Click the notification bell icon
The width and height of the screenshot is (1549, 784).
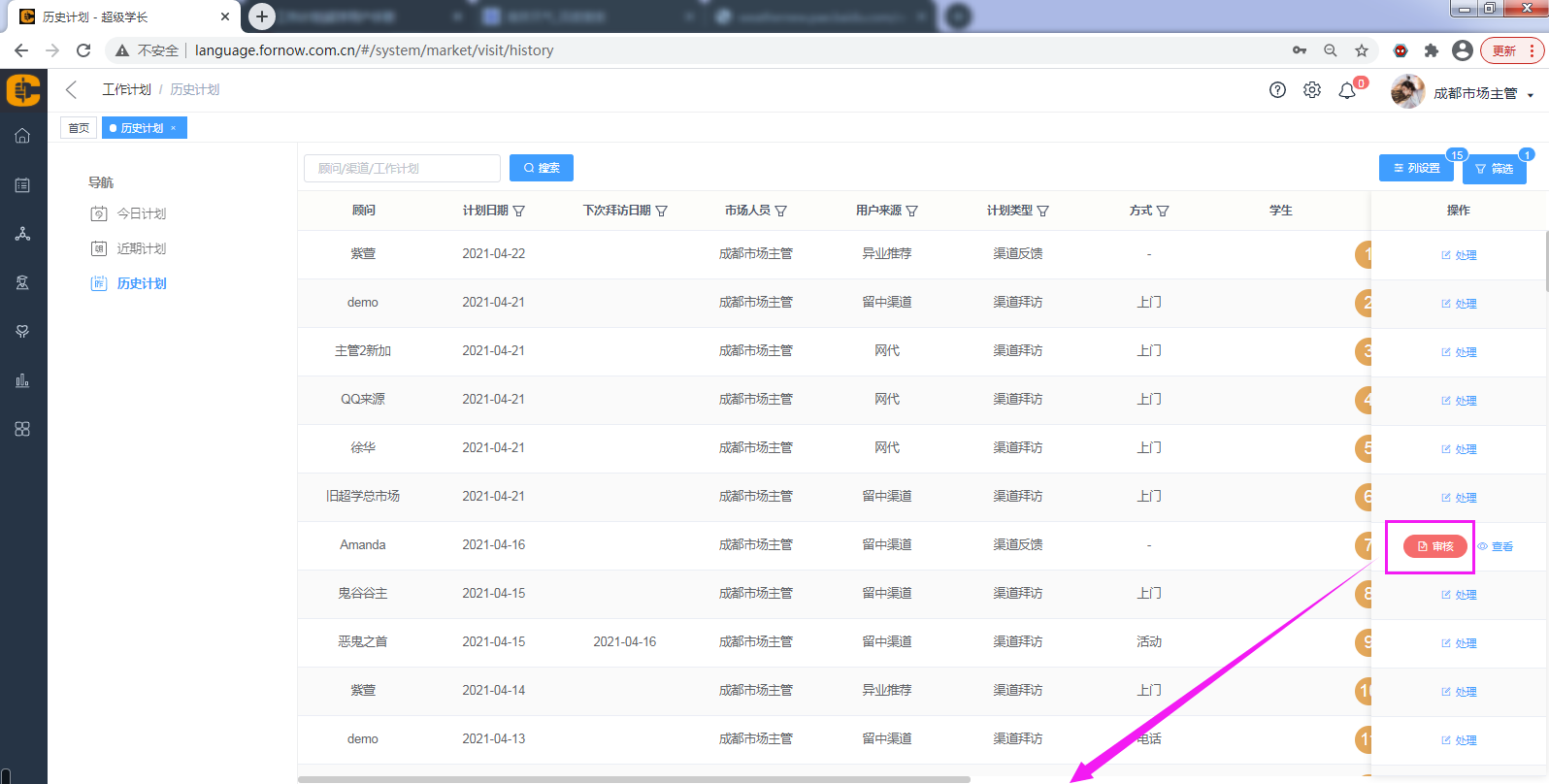pos(1347,90)
